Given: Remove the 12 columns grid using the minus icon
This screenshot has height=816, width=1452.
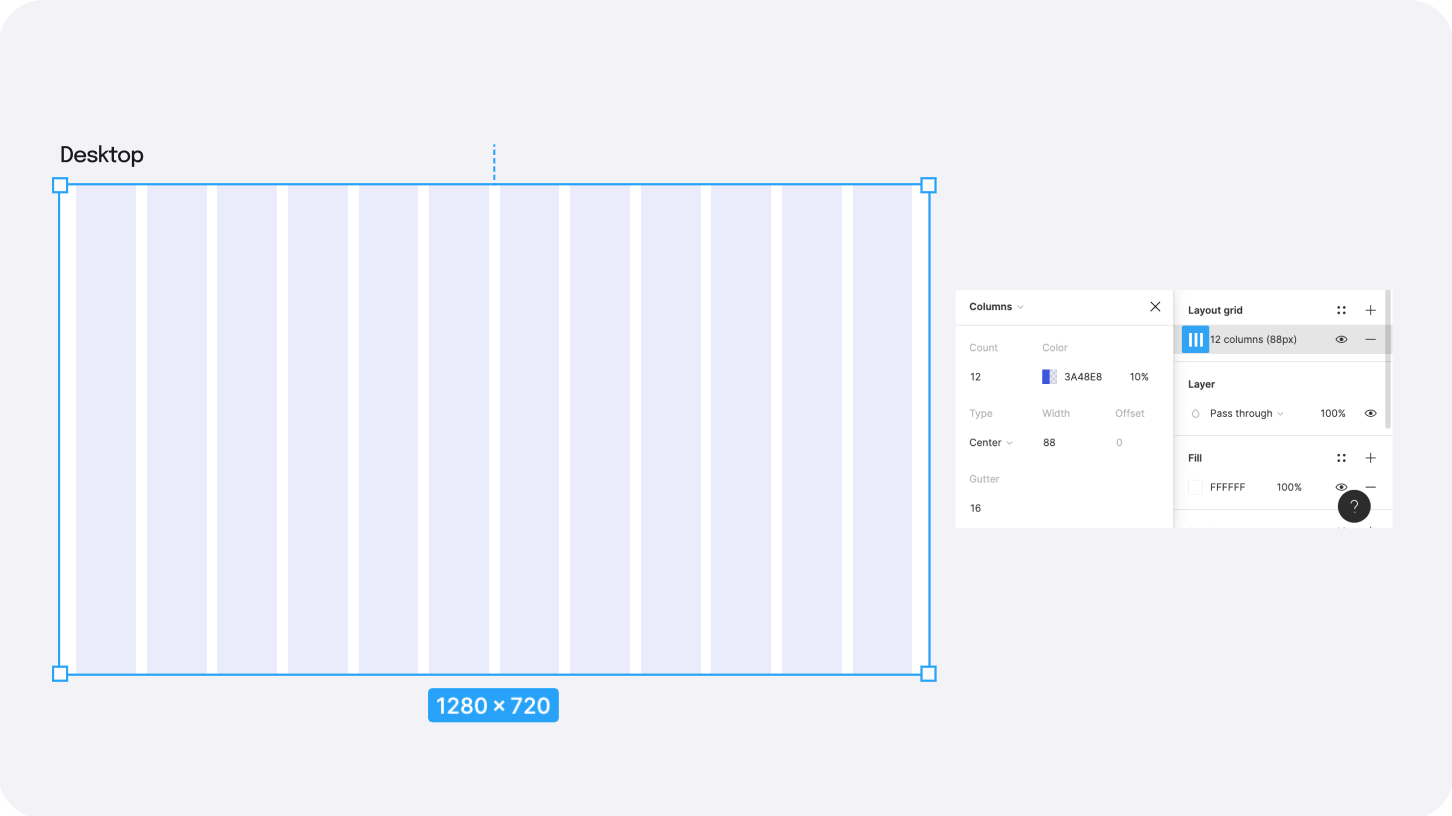Looking at the screenshot, I should (1370, 339).
